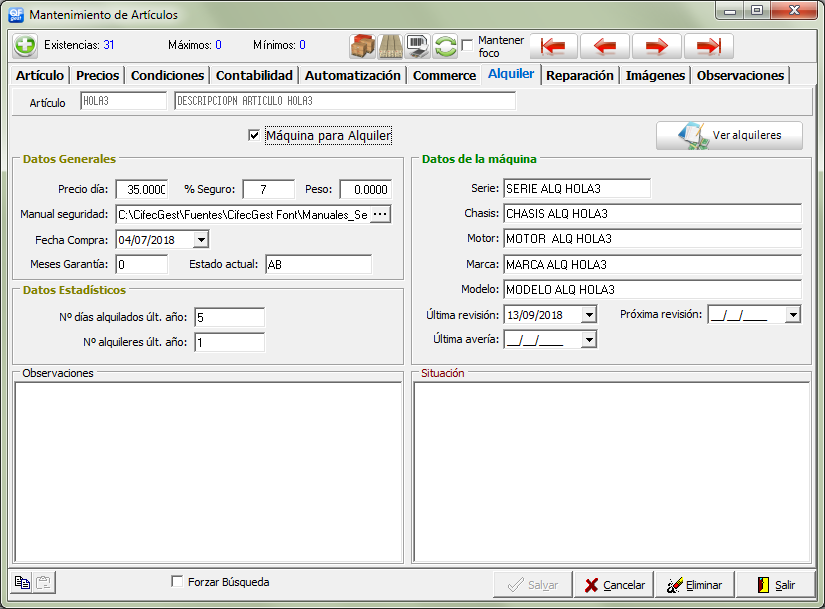The image size is (825, 609).
Task: Click the Eliminar button
Action: tap(695, 585)
